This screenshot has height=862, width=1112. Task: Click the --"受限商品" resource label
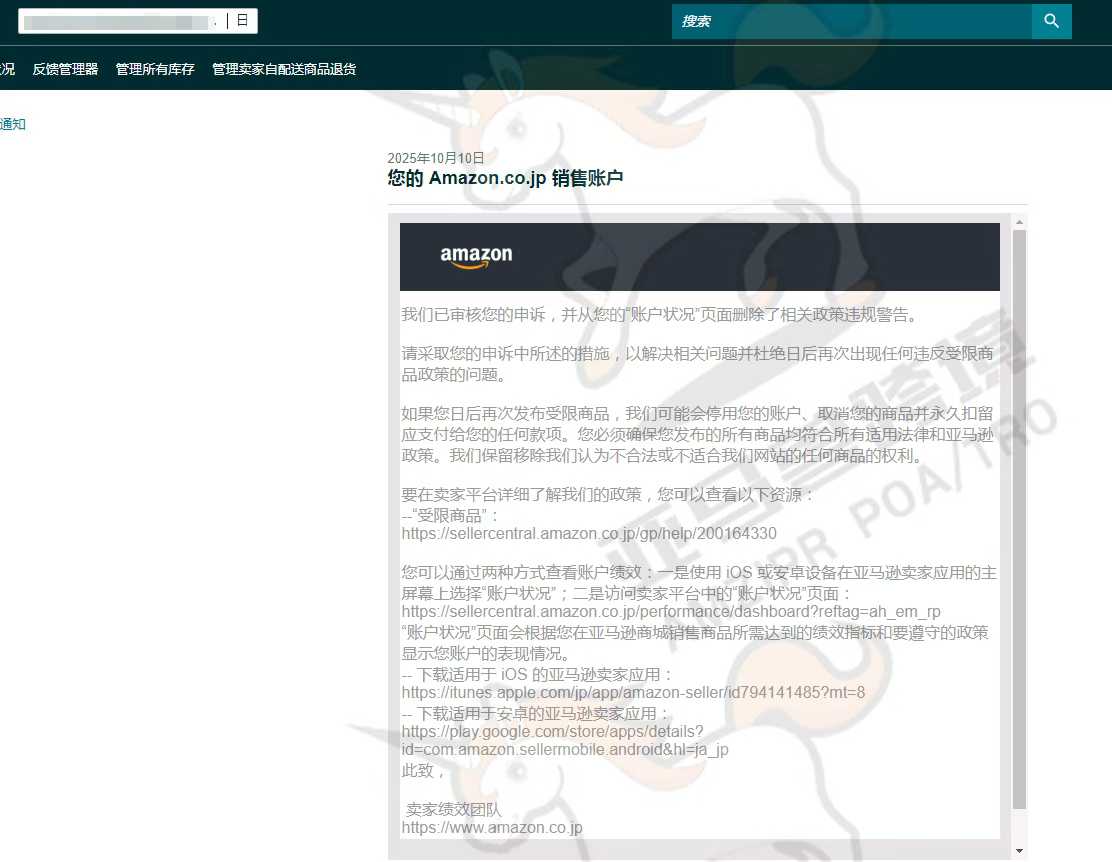(450, 516)
